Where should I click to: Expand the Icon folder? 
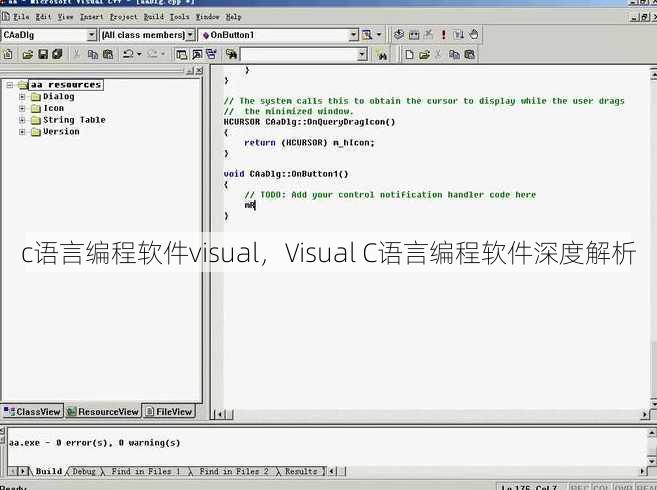pos(22,109)
